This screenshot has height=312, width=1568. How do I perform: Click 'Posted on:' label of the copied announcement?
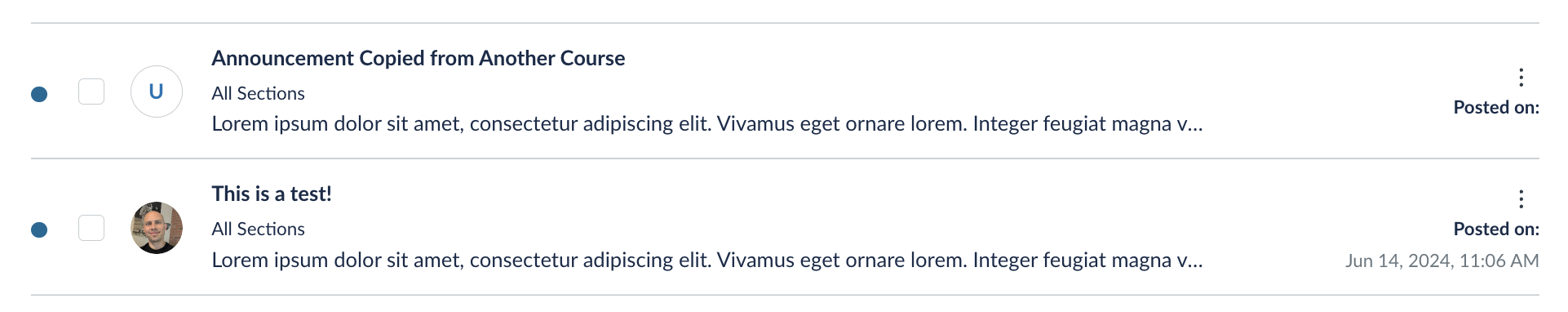click(x=1496, y=107)
